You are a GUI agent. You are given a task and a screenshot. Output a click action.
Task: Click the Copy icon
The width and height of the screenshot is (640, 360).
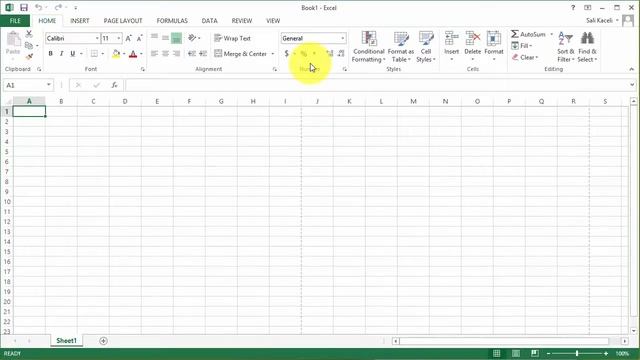[29, 45]
